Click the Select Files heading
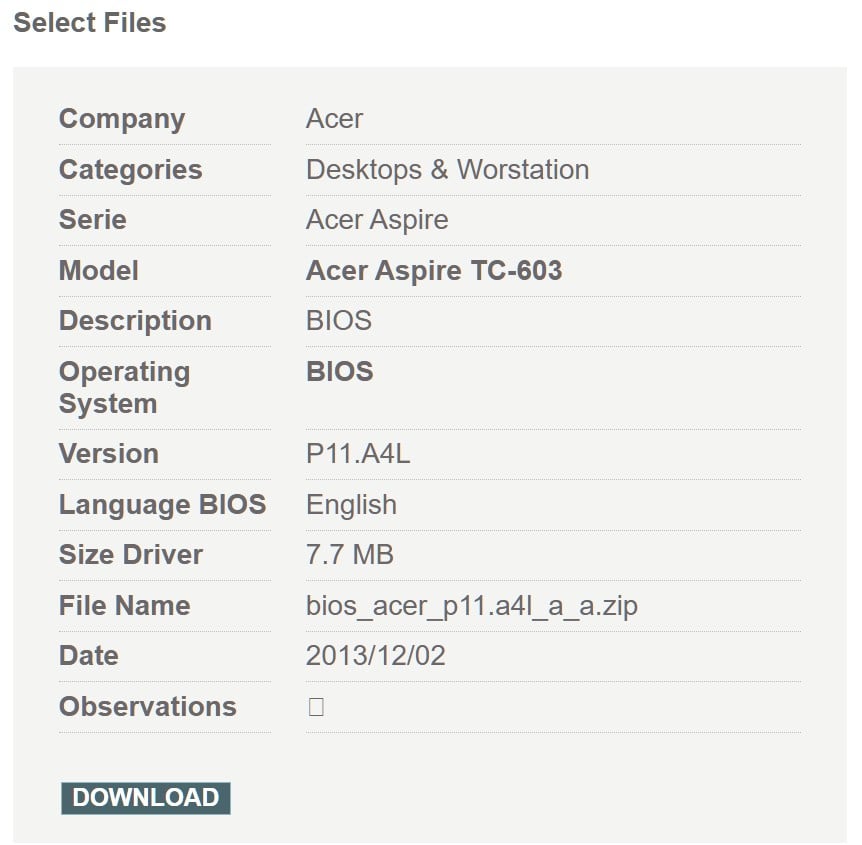The height and width of the screenshot is (845, 862). (x=90, y=23)
